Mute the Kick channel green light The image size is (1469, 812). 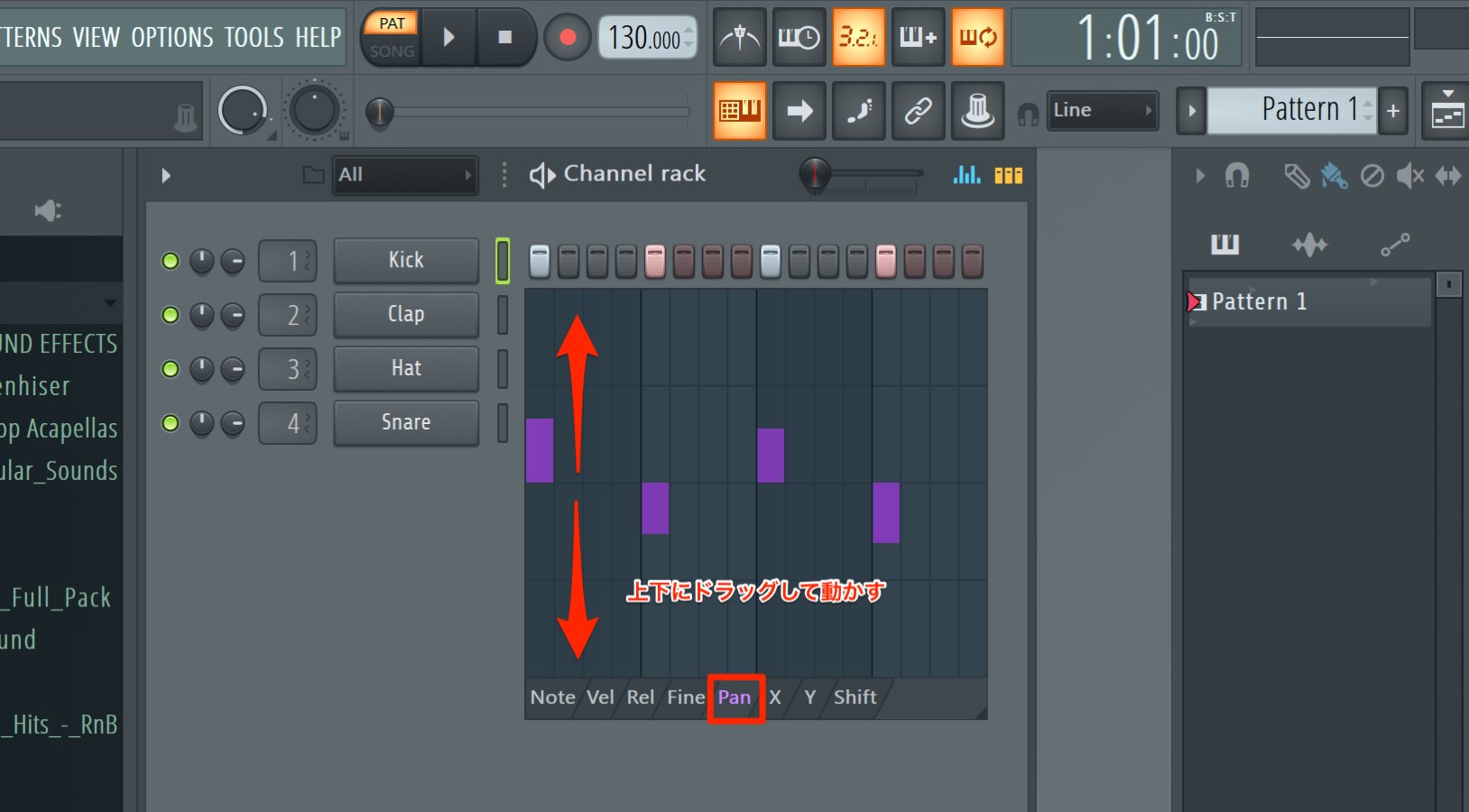pos(170,261)
